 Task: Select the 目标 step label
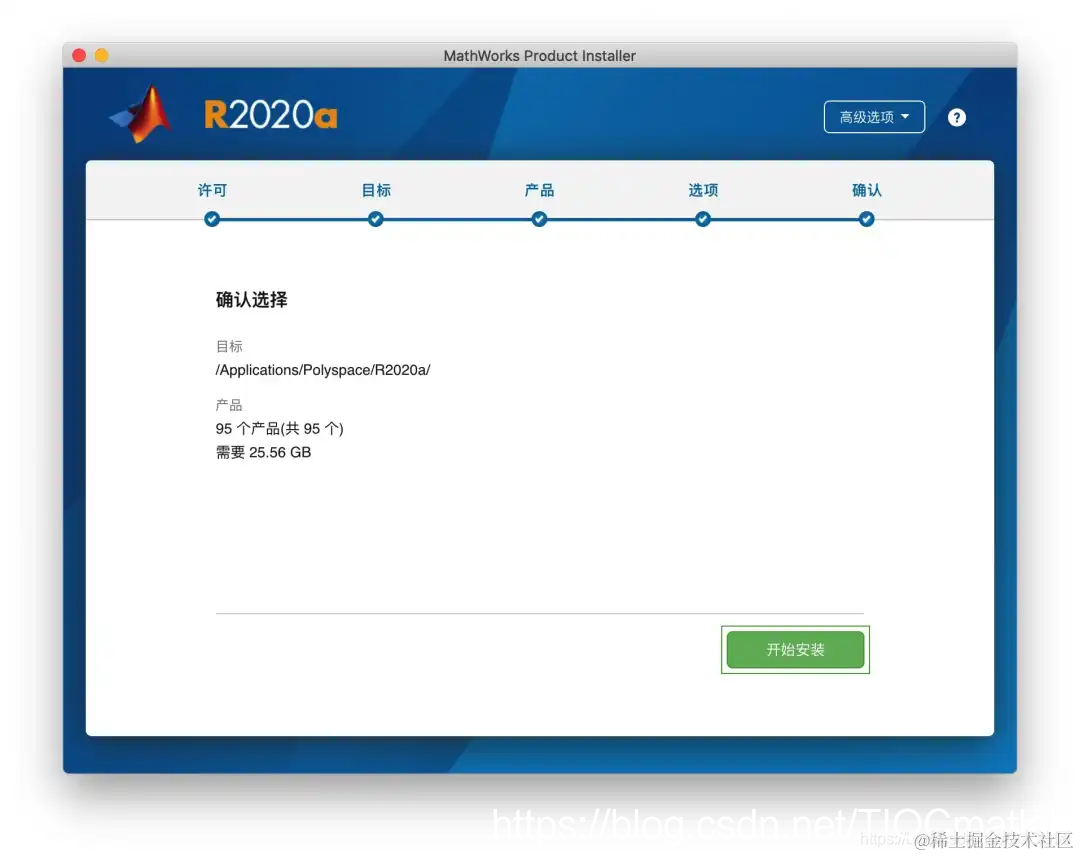375,190
